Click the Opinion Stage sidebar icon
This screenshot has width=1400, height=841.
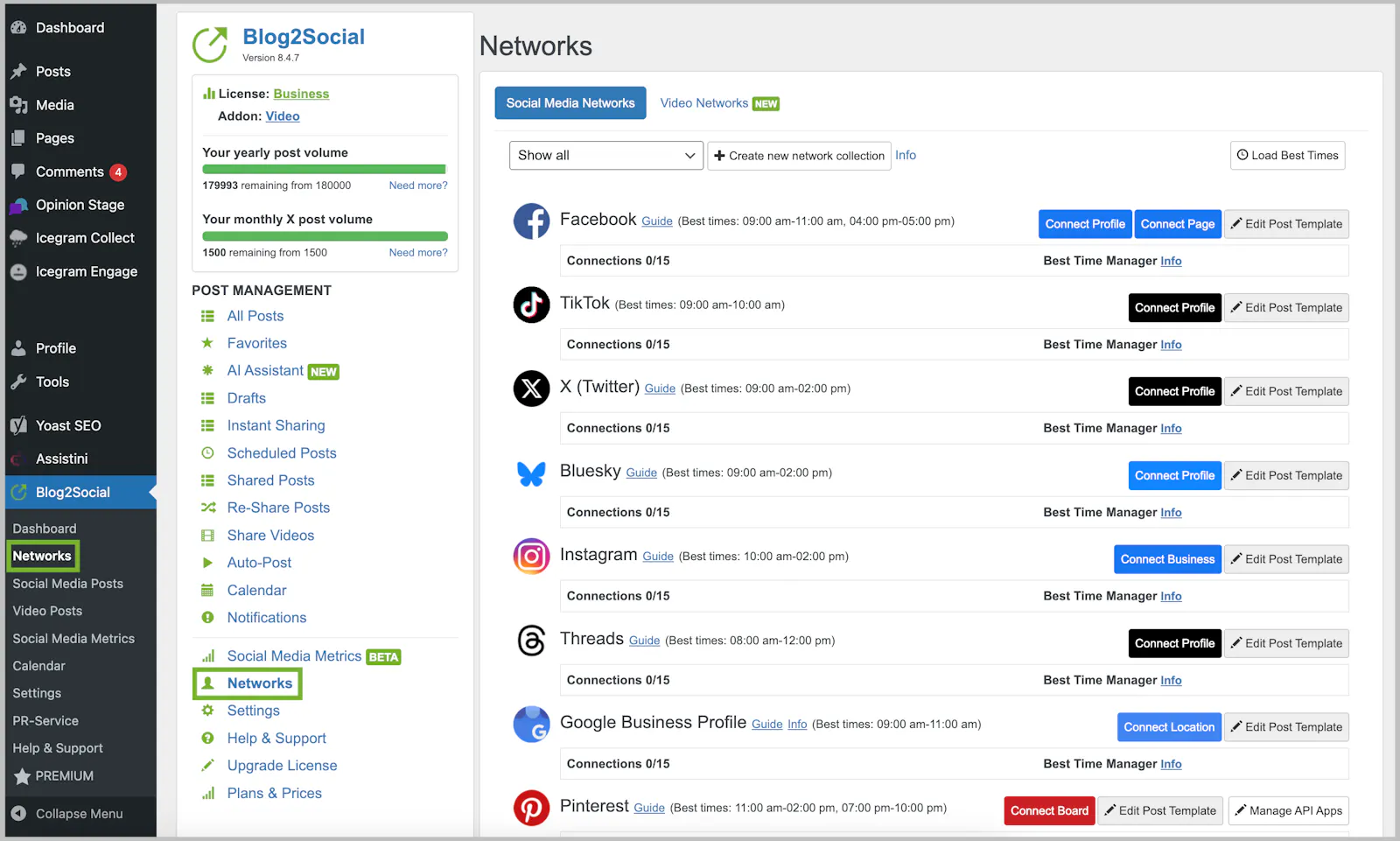[18, 206]
